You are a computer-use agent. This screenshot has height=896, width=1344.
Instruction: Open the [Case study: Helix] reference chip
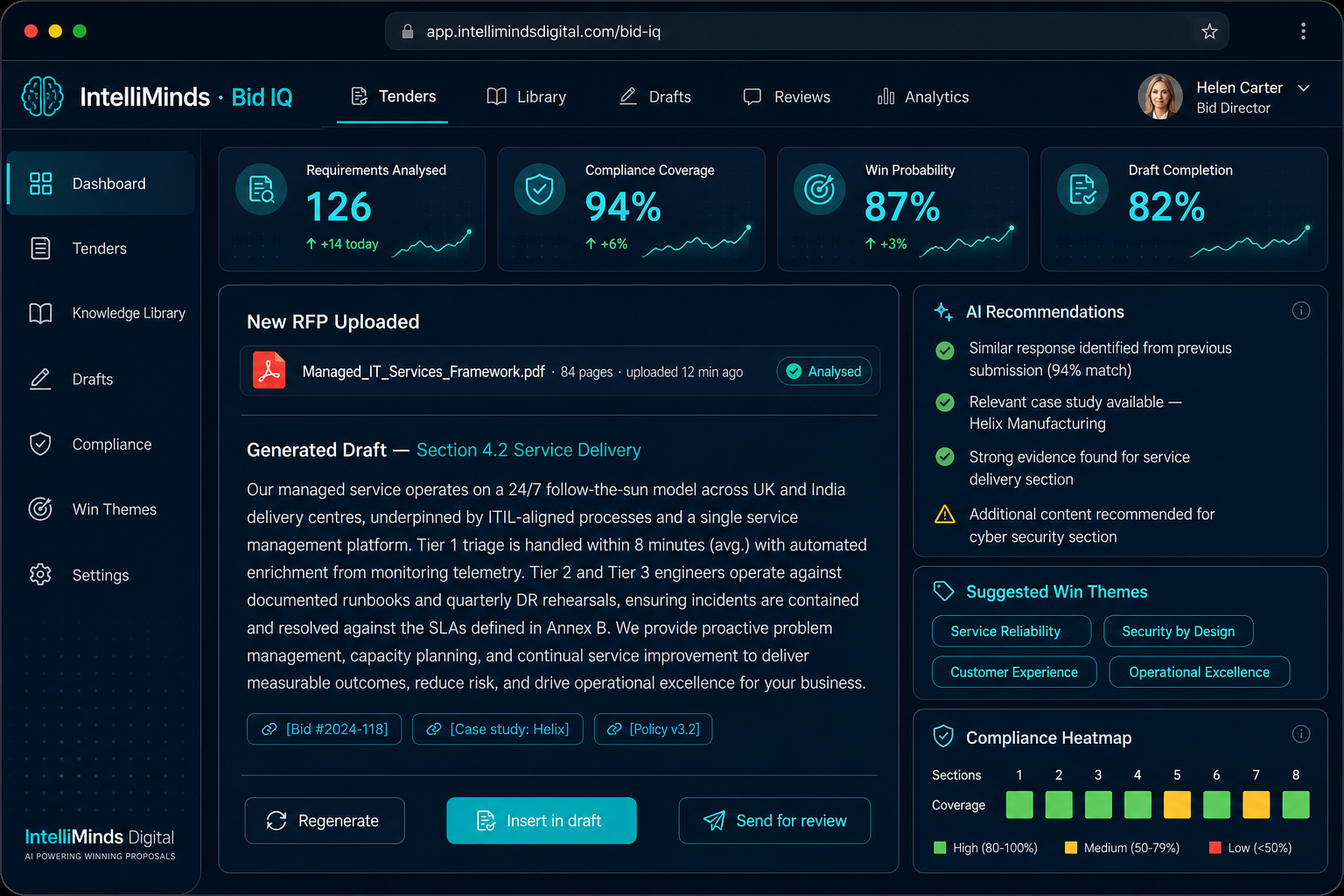[498, 729]
